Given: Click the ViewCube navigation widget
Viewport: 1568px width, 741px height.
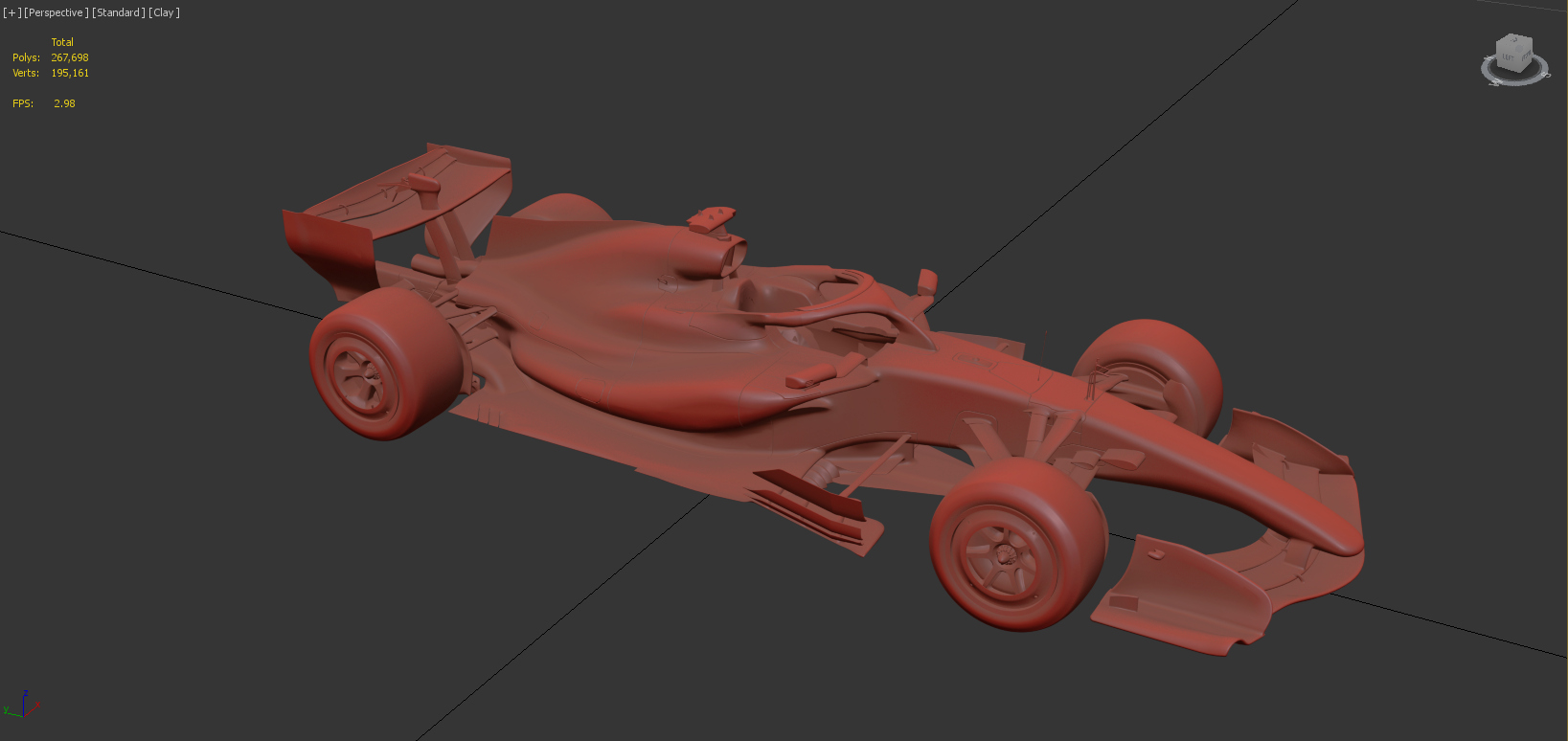Looking at the screenshot, I should coord(1515,59).
